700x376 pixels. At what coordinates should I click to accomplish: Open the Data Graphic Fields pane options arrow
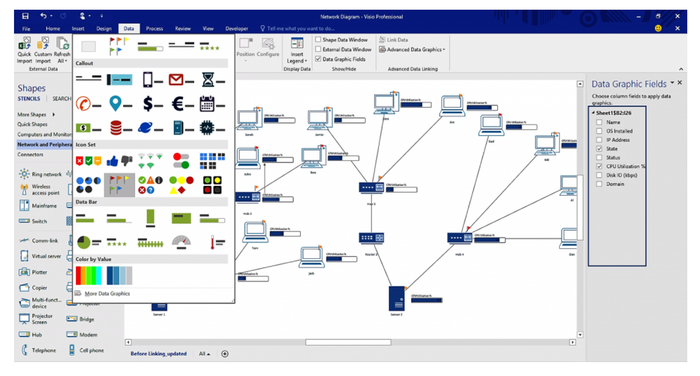point(672,83)
